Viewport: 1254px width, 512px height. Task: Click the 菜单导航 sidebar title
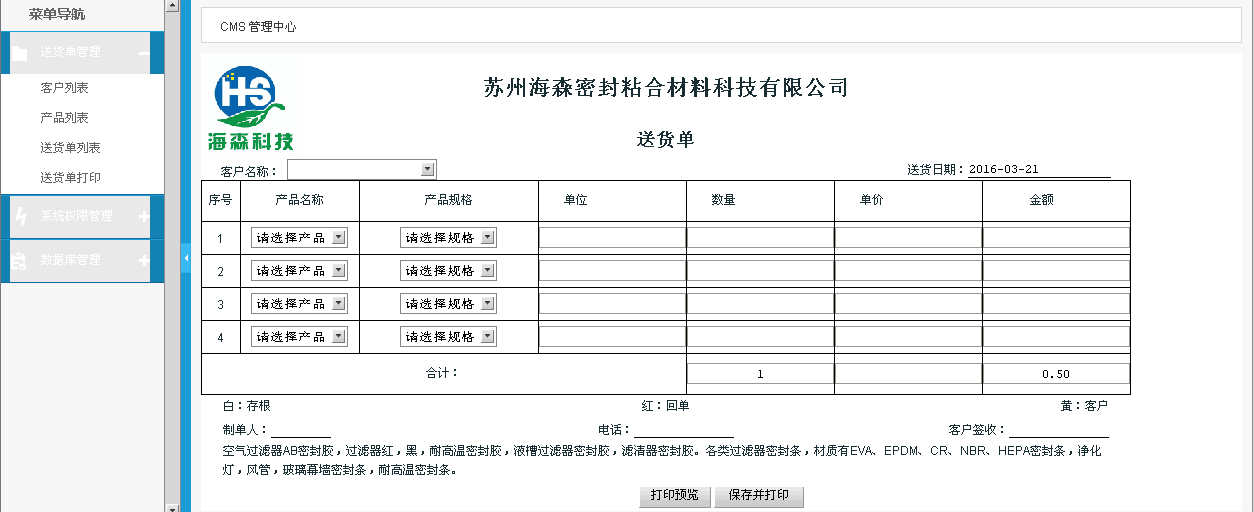click(x=57, y=14)
